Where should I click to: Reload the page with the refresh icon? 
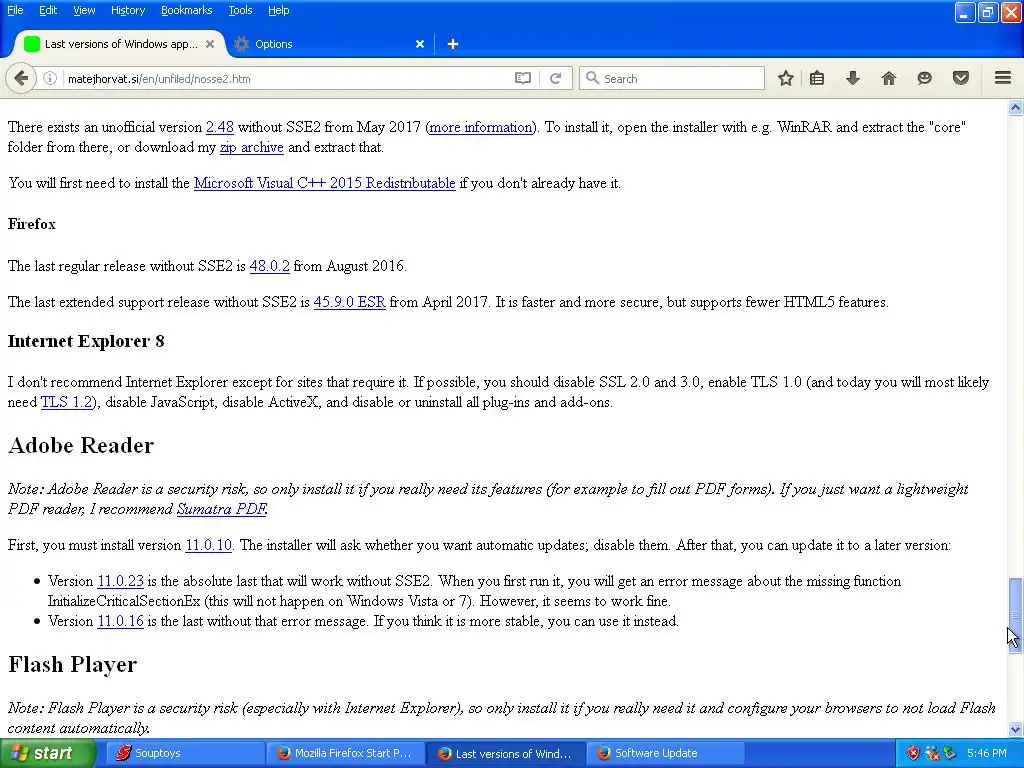click(556, 78)
